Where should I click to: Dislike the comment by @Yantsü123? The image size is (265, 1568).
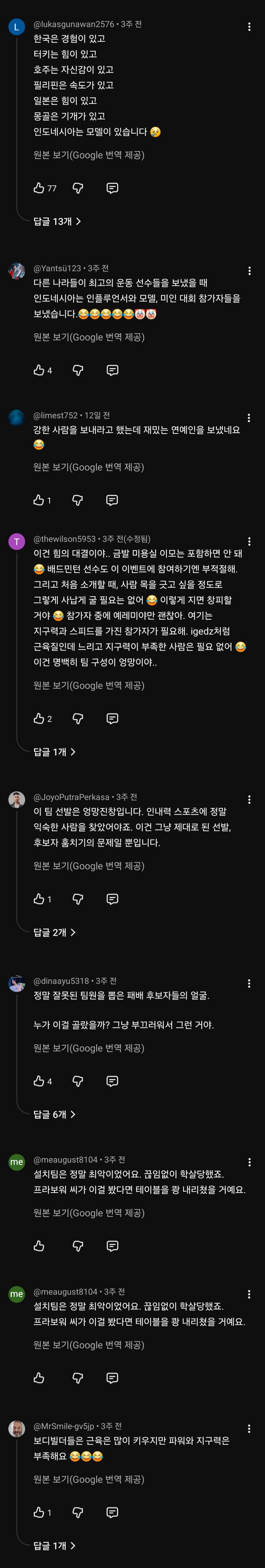pos(78,370)
